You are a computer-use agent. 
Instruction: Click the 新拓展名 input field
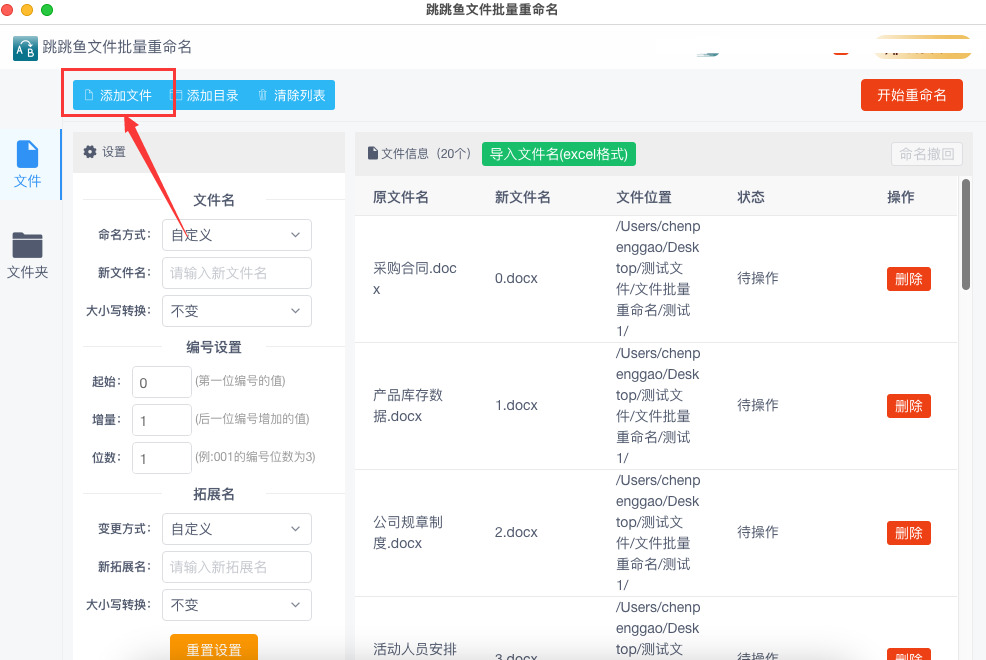(x=236, y=567)
